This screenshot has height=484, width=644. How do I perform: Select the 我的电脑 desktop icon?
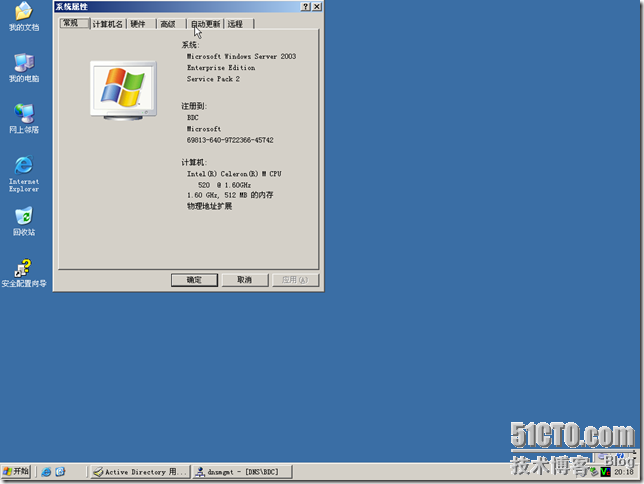point(24,68)
